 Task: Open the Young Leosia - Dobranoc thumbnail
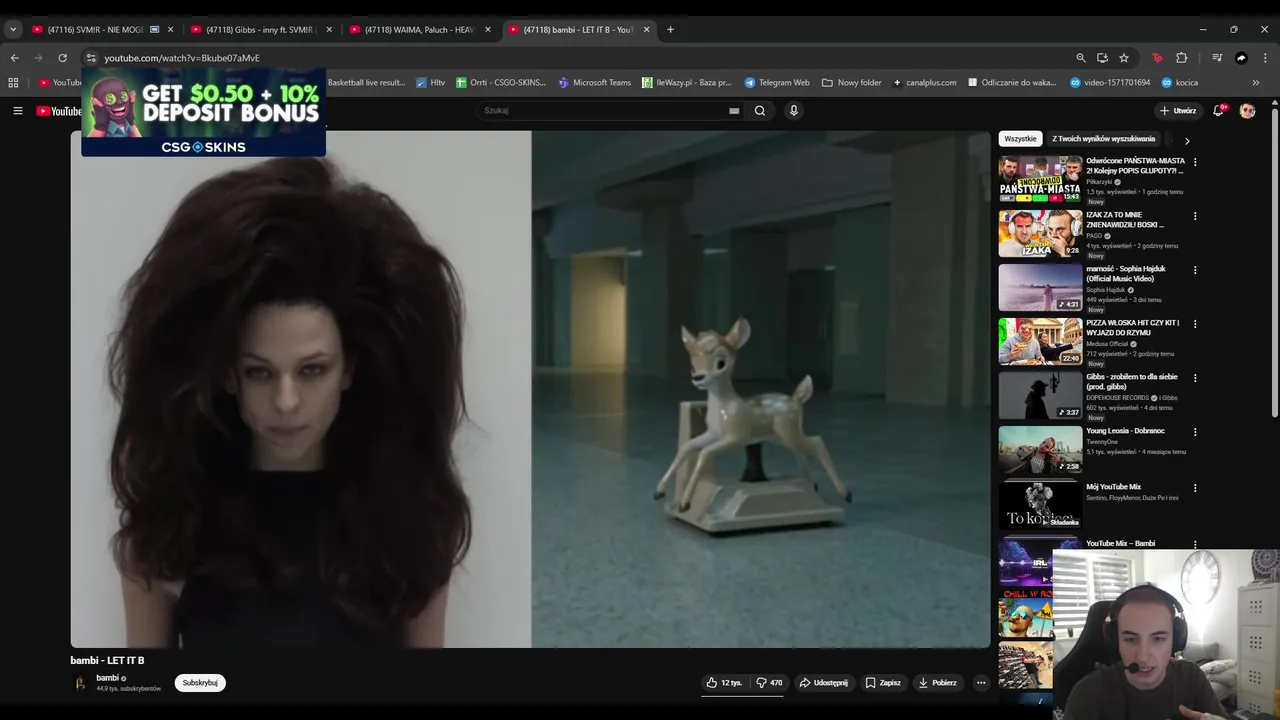[1040, 449]
